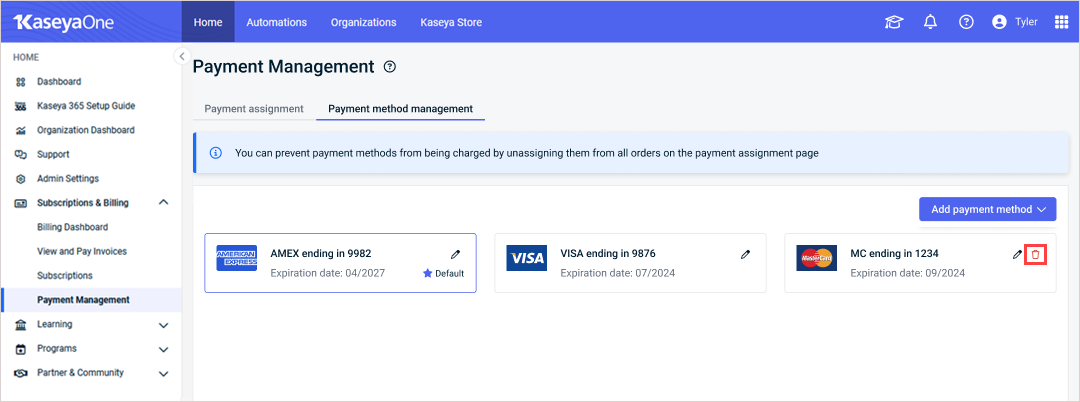Open the Automations menu

[x=277, y=22]
